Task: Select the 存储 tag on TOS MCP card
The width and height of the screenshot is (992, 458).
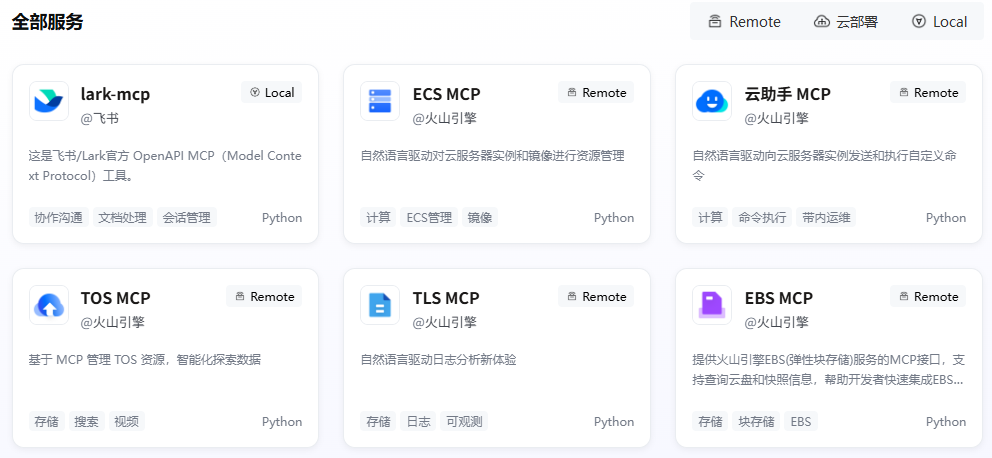Action: (47, 421)
